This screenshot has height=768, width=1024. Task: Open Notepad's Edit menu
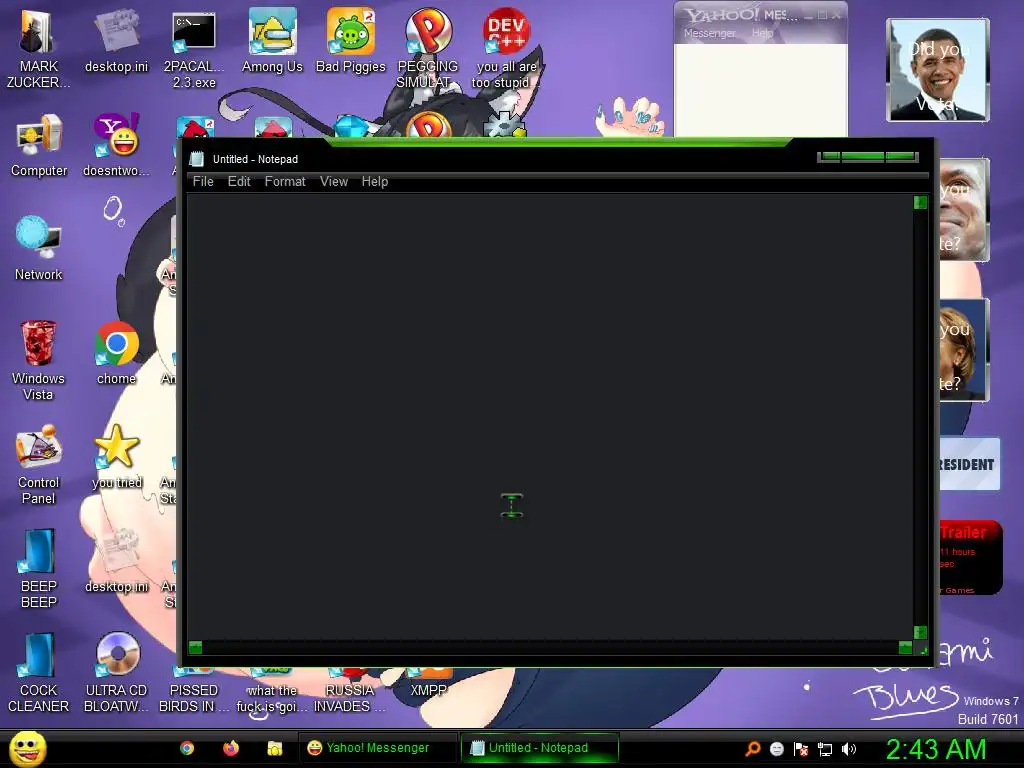239,182
